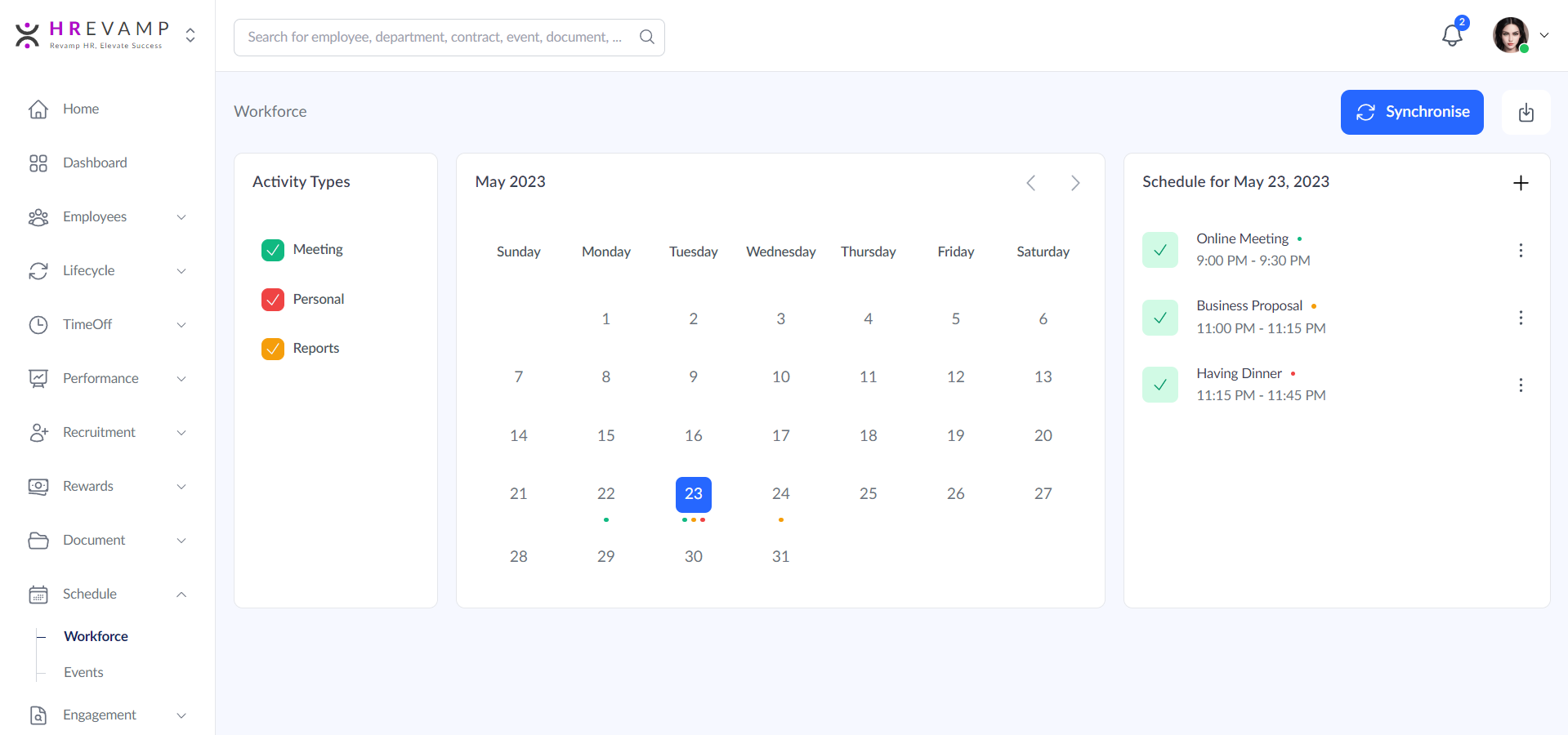
Task: Select May 24 on the calendar
Action: point(780,494)
